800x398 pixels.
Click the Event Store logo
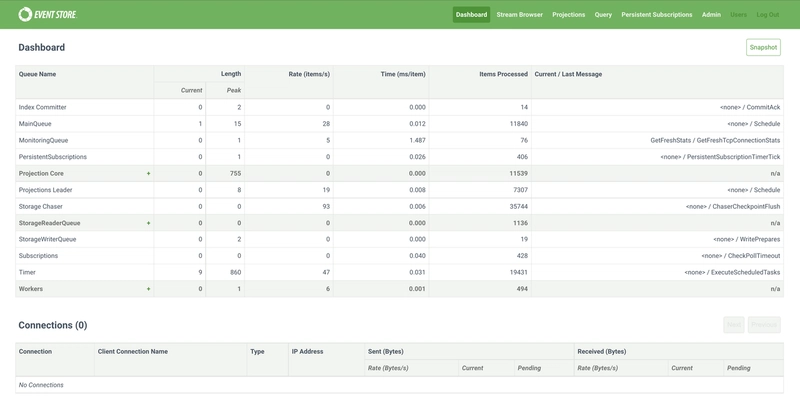click(x=47, y=14)
